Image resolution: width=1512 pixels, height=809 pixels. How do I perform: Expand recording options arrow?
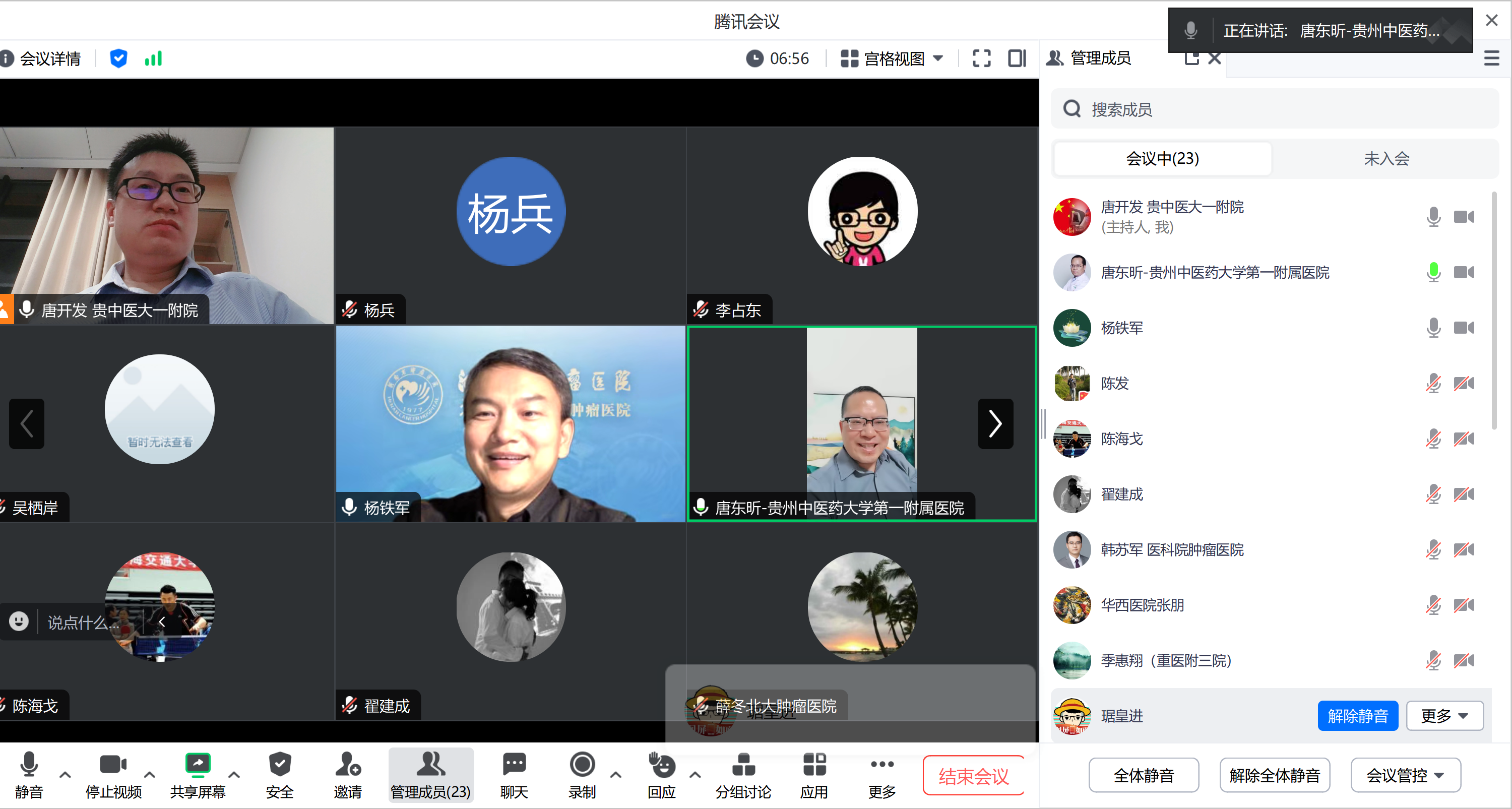616,775
